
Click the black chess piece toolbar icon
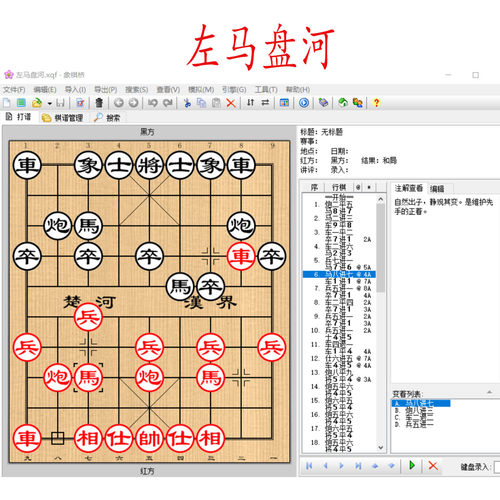(99, 103)
